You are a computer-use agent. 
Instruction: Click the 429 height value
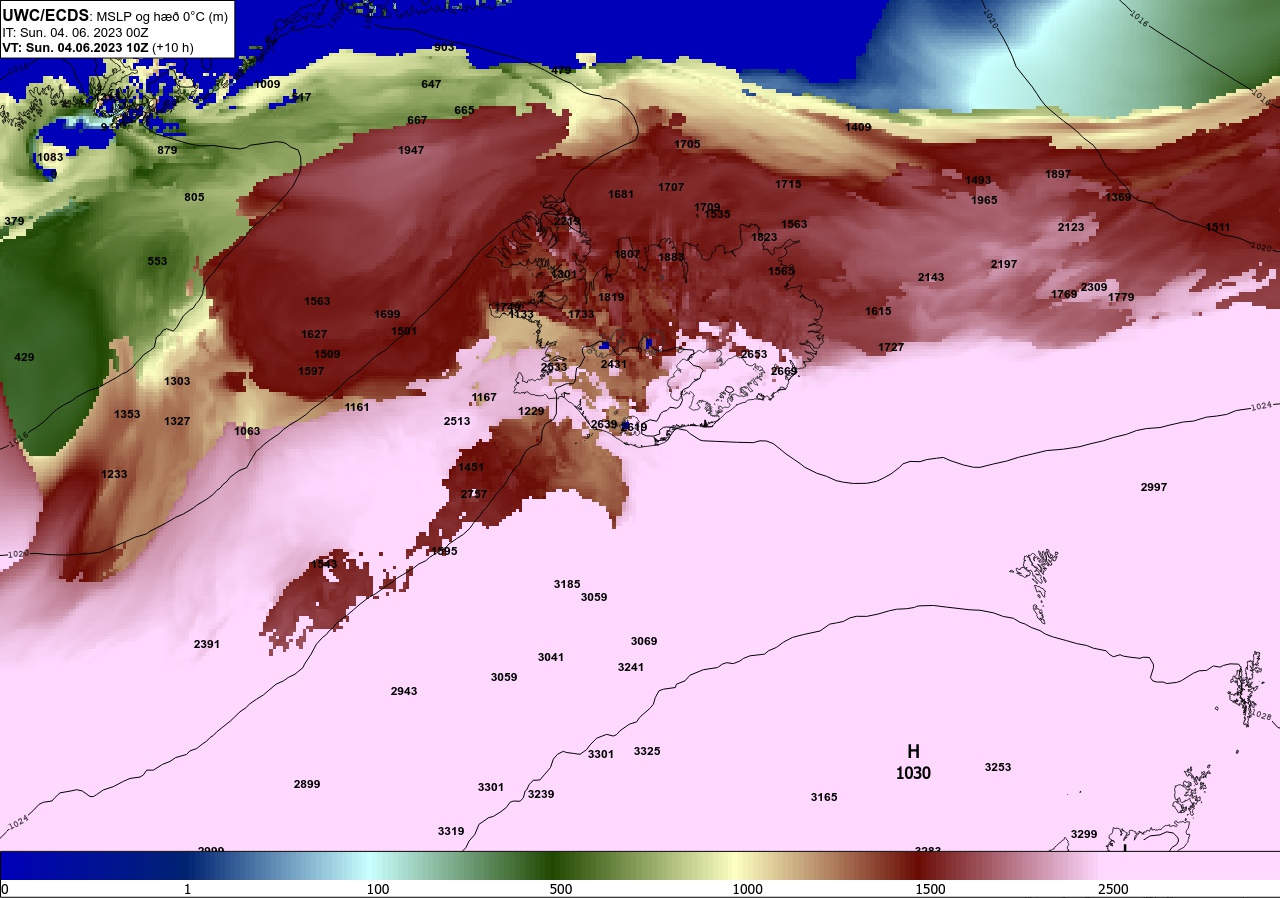(x=24, y=357)
